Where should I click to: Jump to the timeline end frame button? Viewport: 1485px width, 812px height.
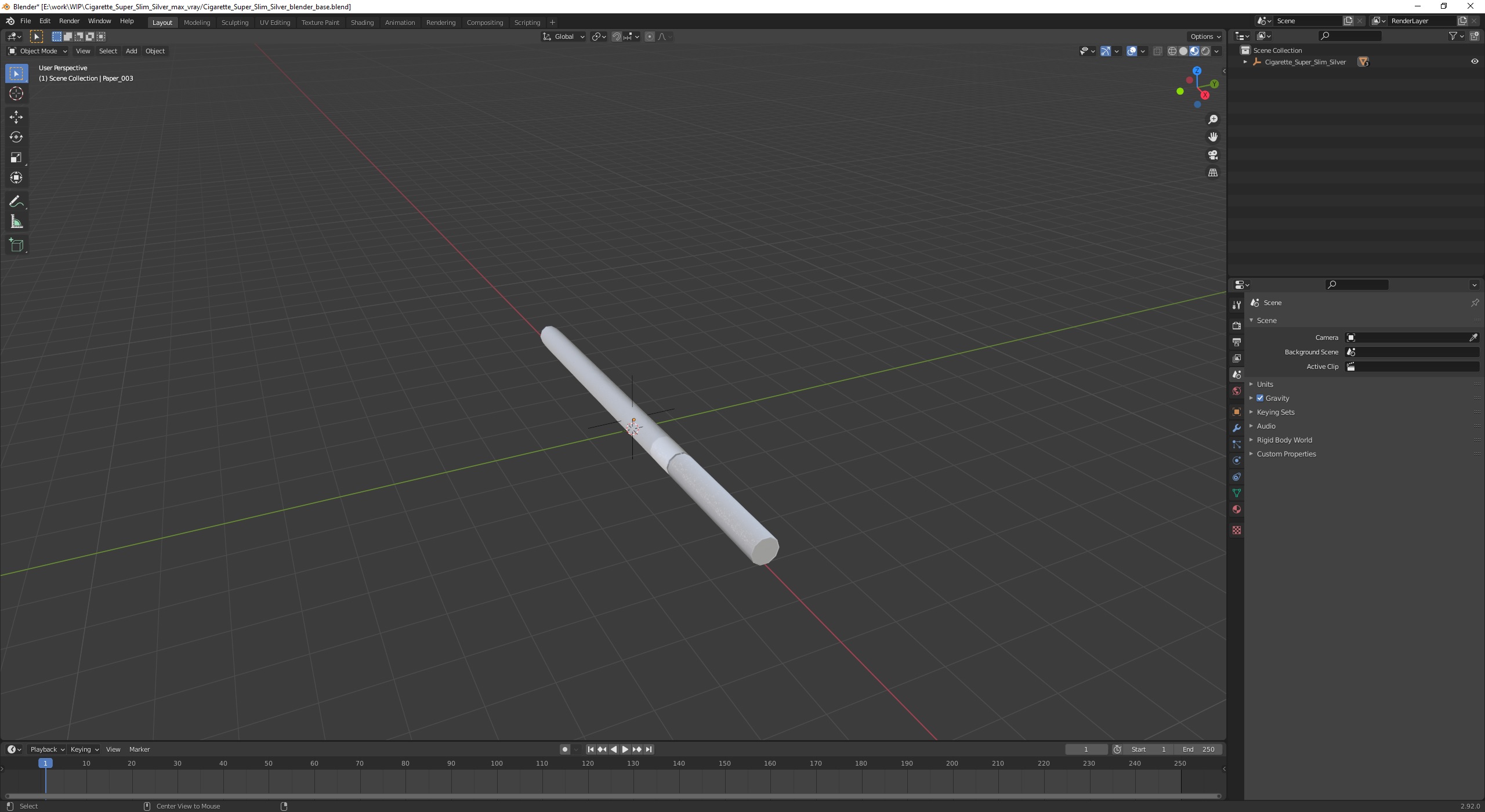click(649, 749)
